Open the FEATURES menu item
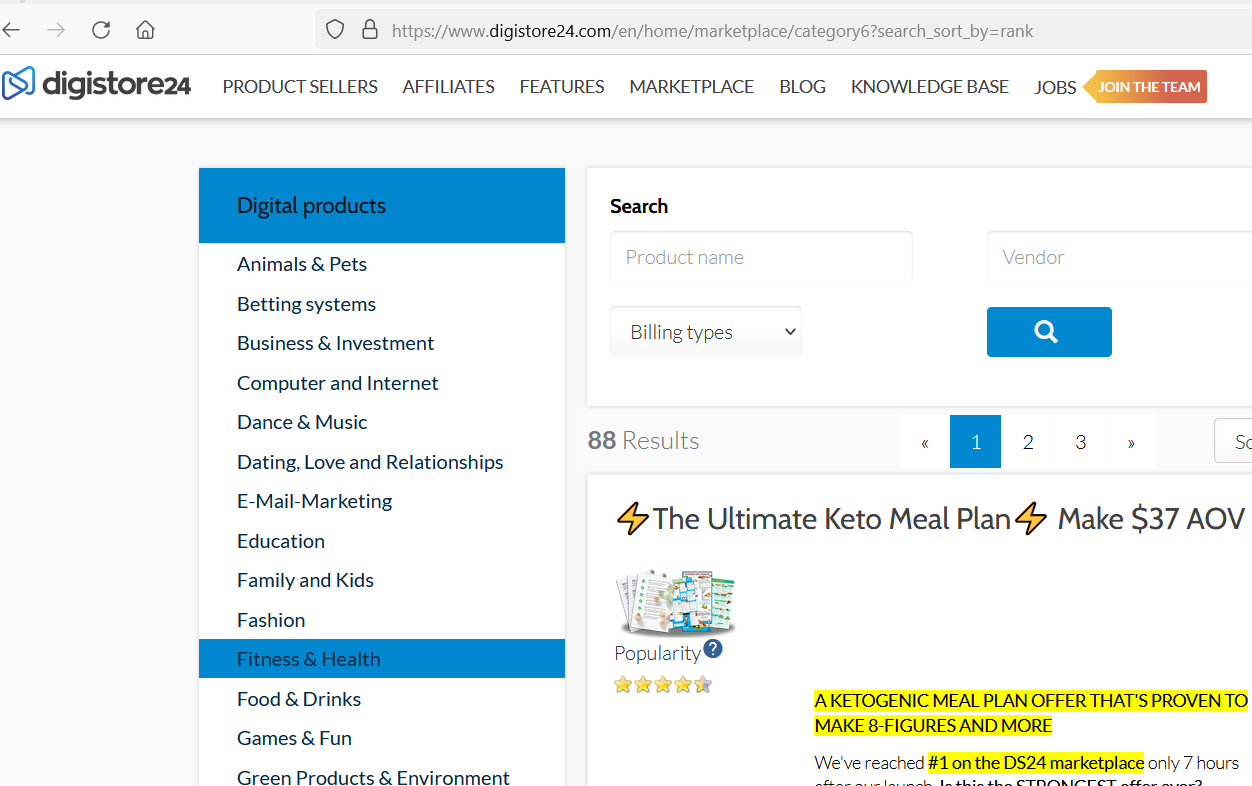This screenshot has height=786, width=1252. coord(562,87)
